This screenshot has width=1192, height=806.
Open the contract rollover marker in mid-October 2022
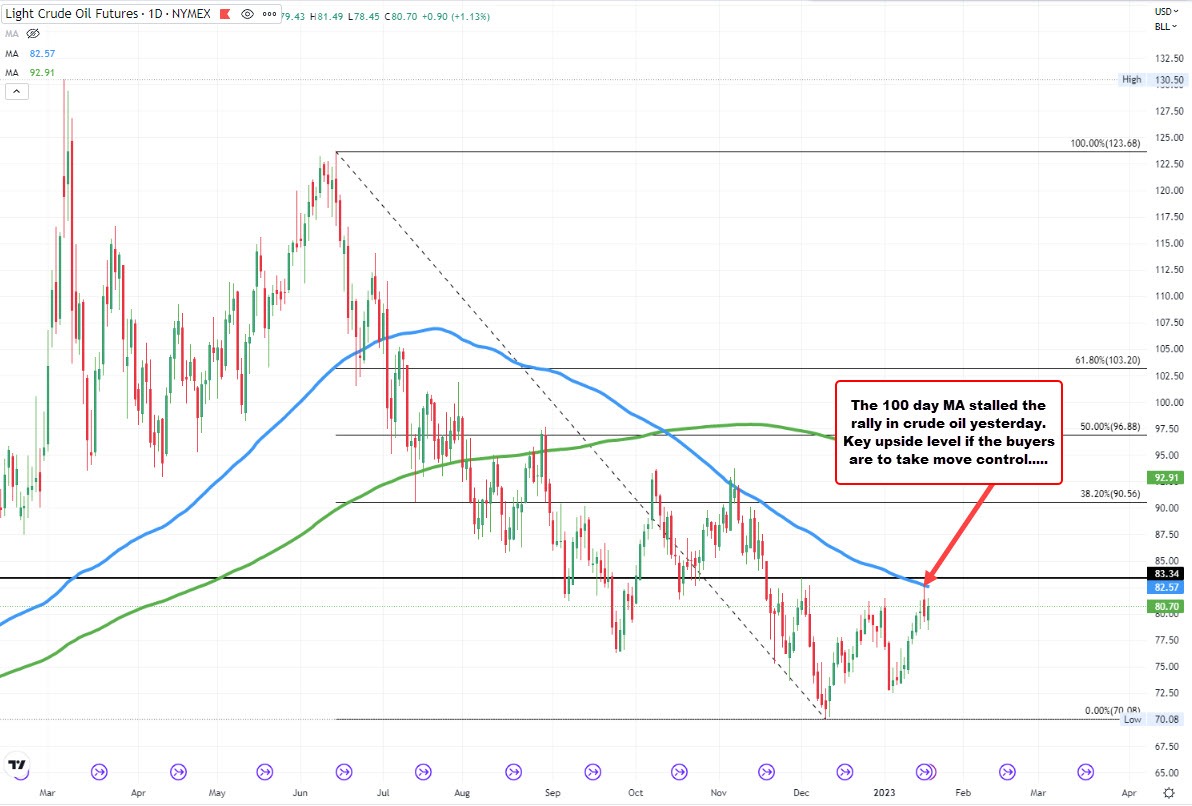click(x=679, y=773)
